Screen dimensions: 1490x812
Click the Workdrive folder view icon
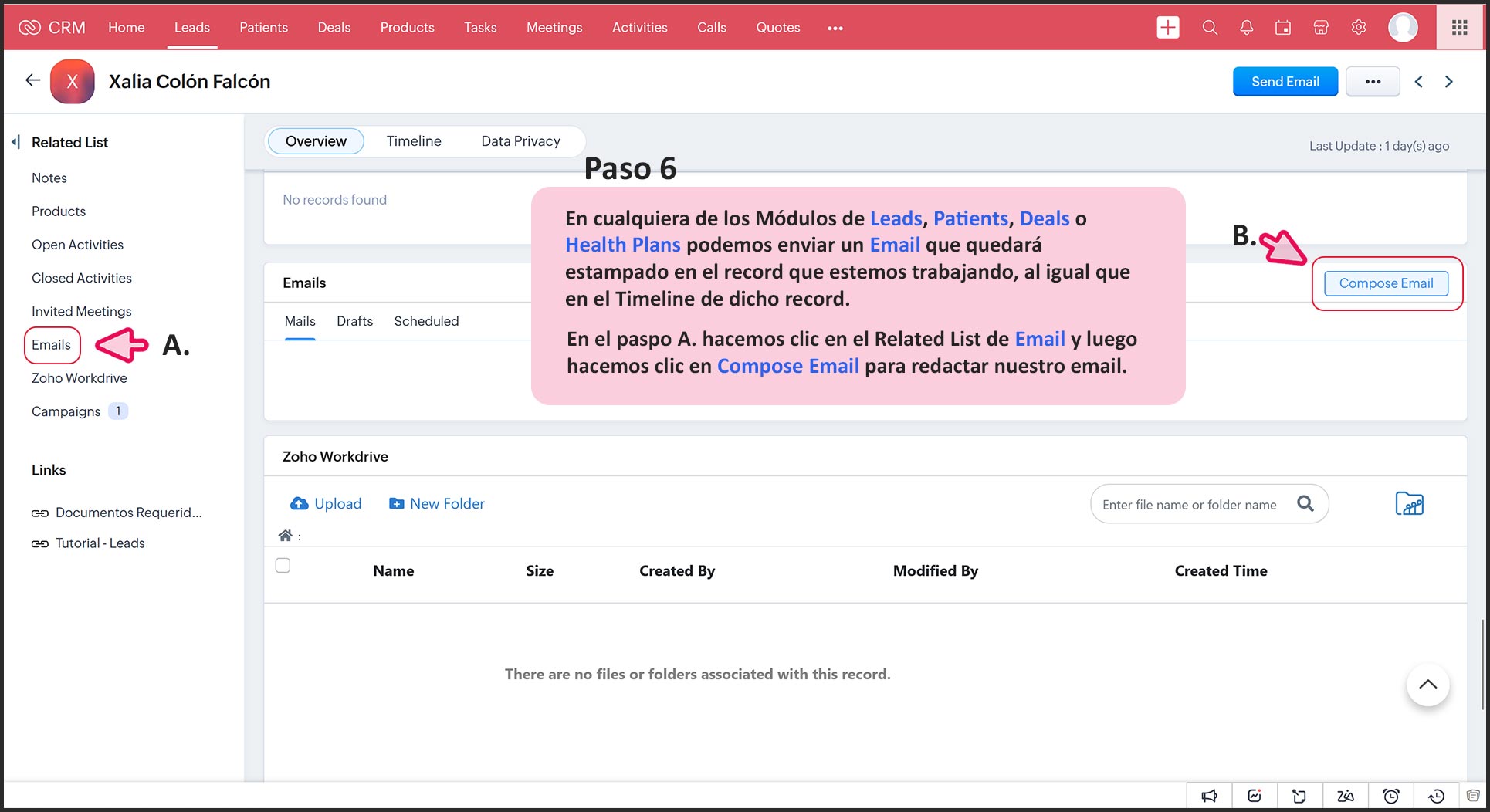1409,504
